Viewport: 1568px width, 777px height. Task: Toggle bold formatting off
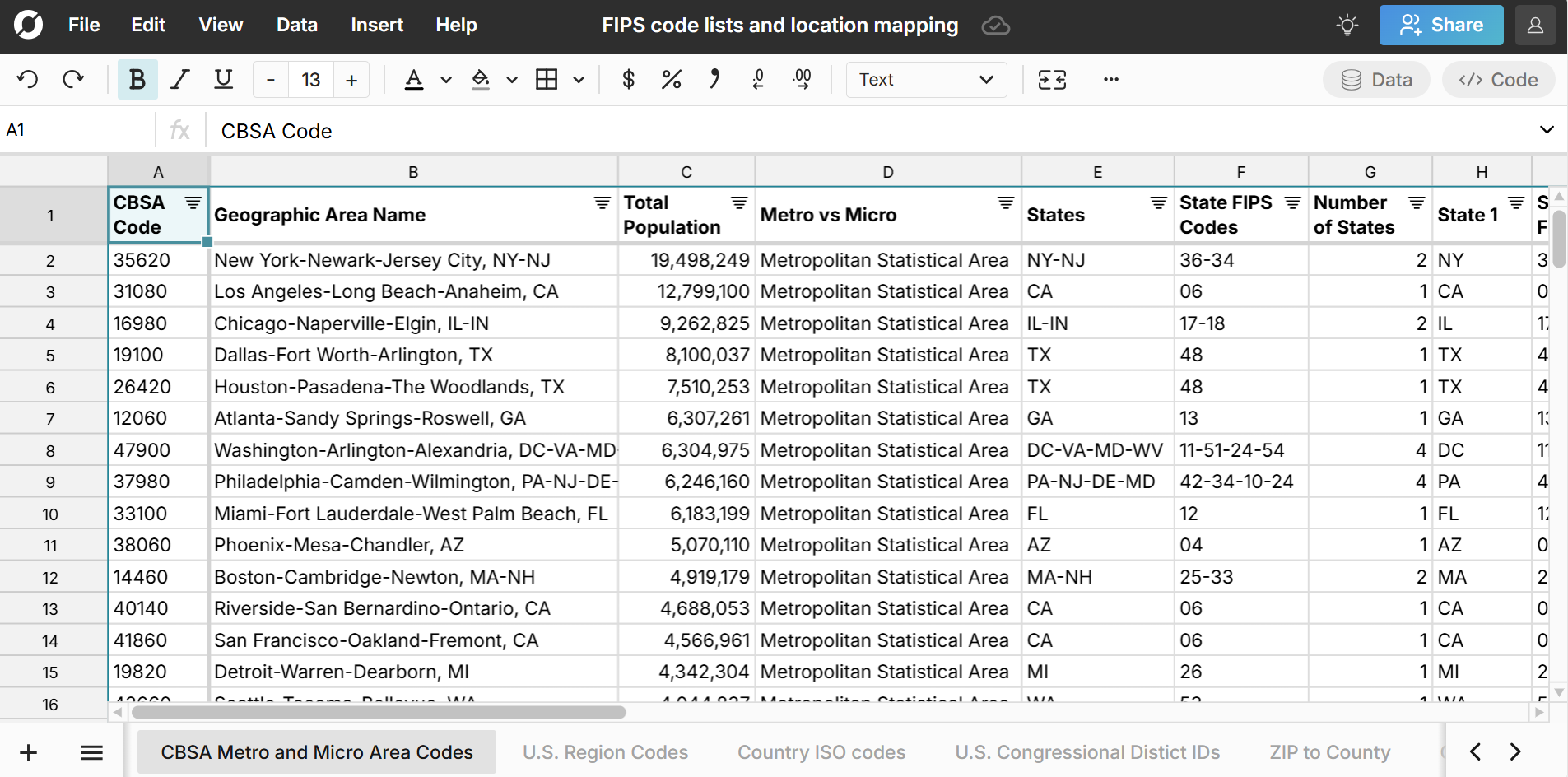(137, 79)
